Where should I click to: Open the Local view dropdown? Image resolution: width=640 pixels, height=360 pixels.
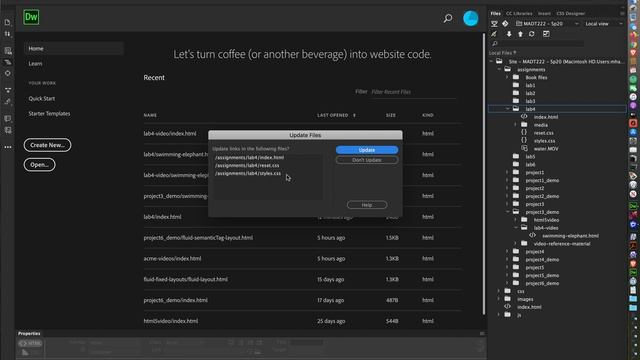point(604,24)
